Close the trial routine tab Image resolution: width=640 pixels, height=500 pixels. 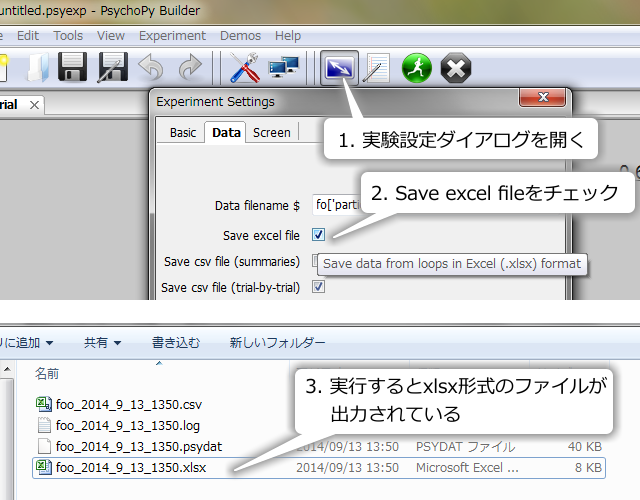coord(34,105)
